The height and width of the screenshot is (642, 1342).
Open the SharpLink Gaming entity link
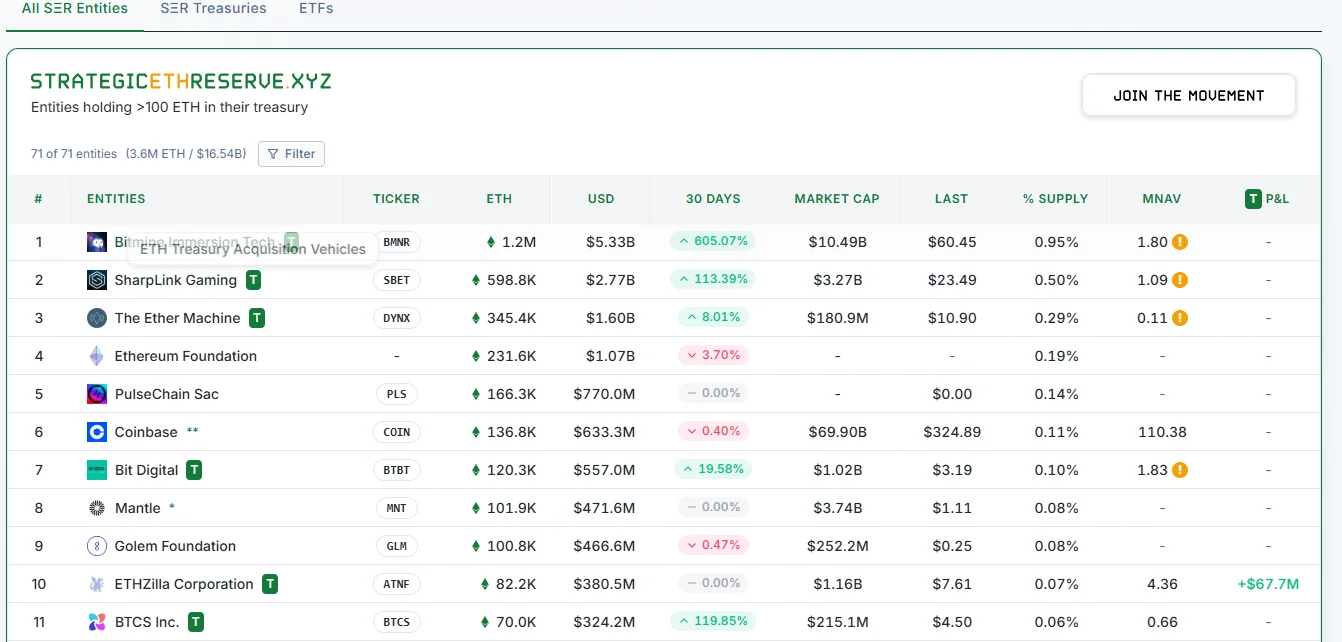pos(176,280)
